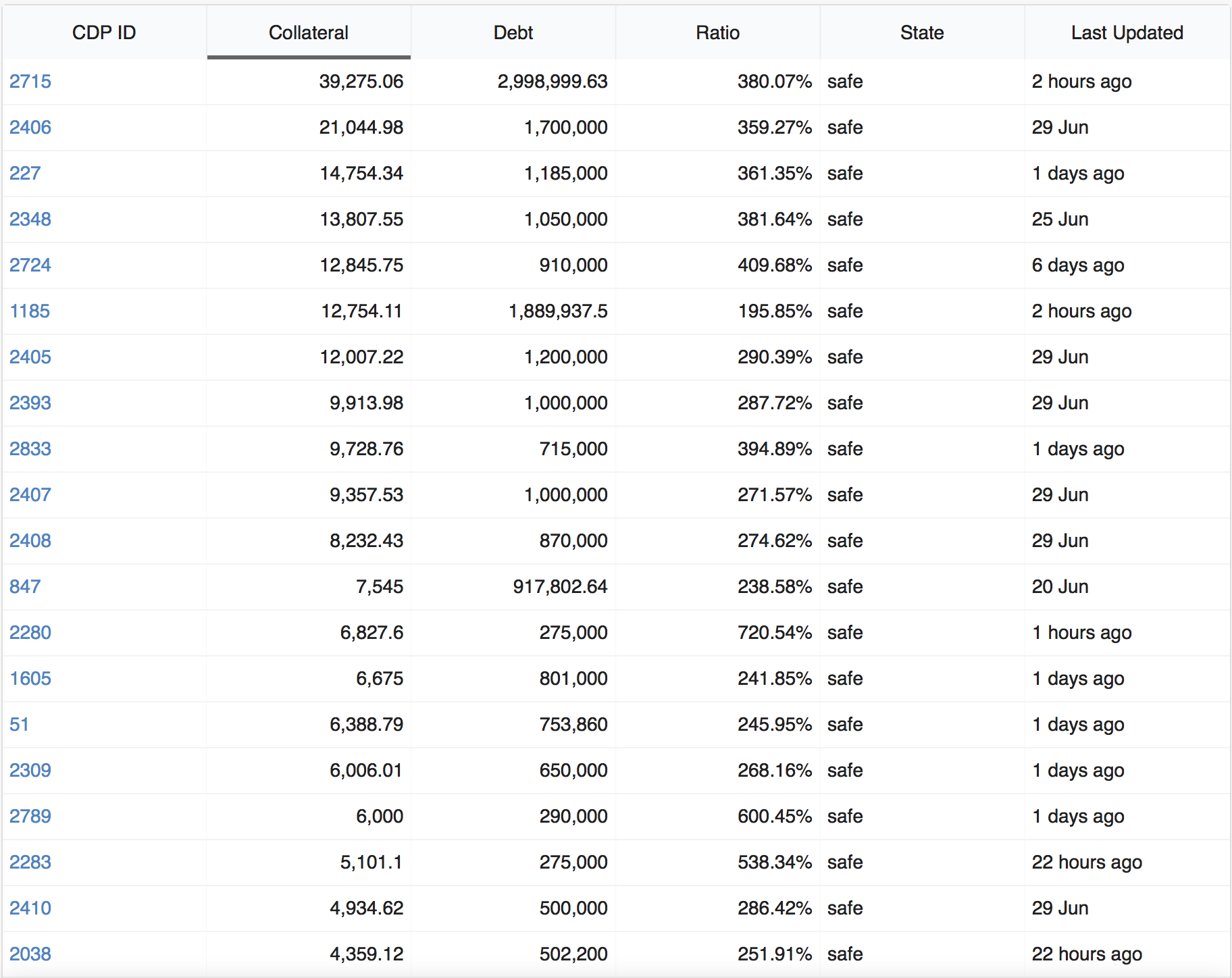Select last updated '25 Jun'
Screen dimensions: 1232x978
pyautogui.click(x=1060, y=219)
